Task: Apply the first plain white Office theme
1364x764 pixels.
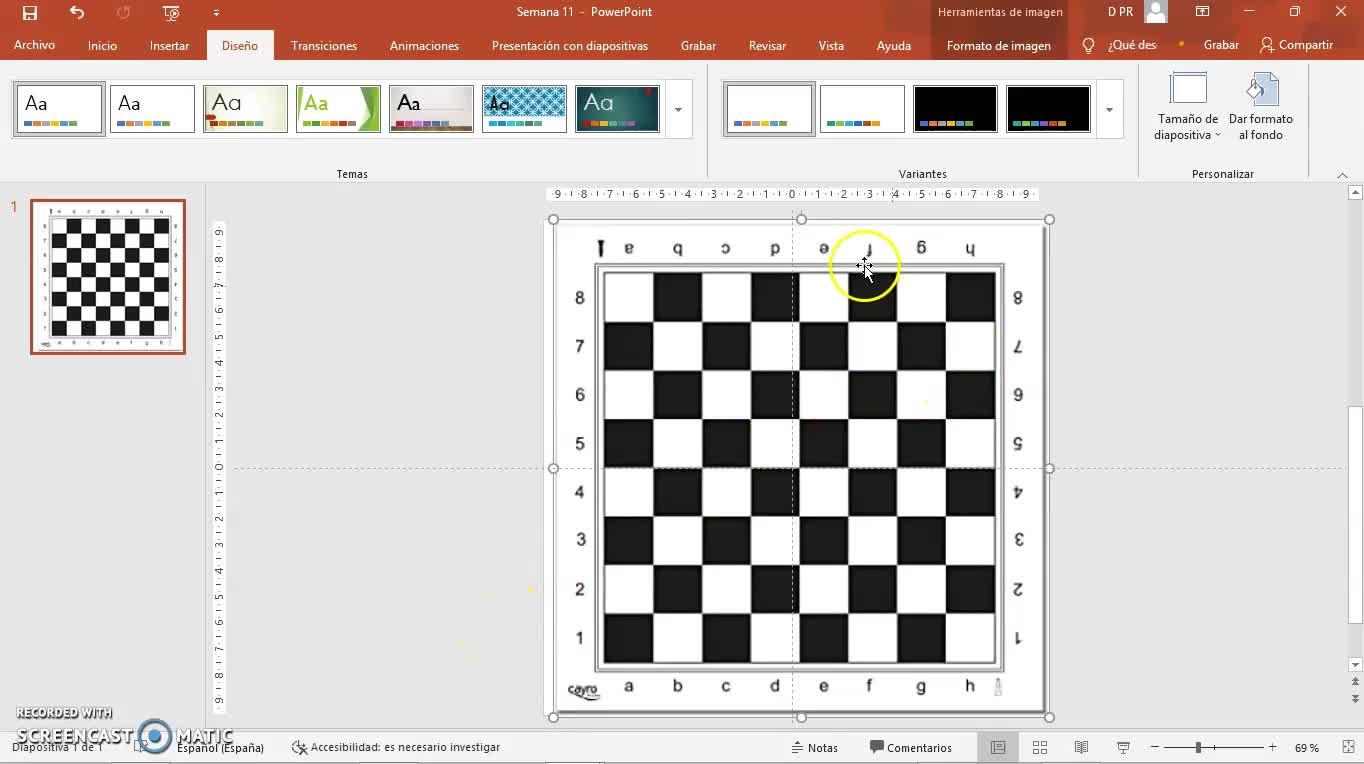Action: click(x=59, y=109)
